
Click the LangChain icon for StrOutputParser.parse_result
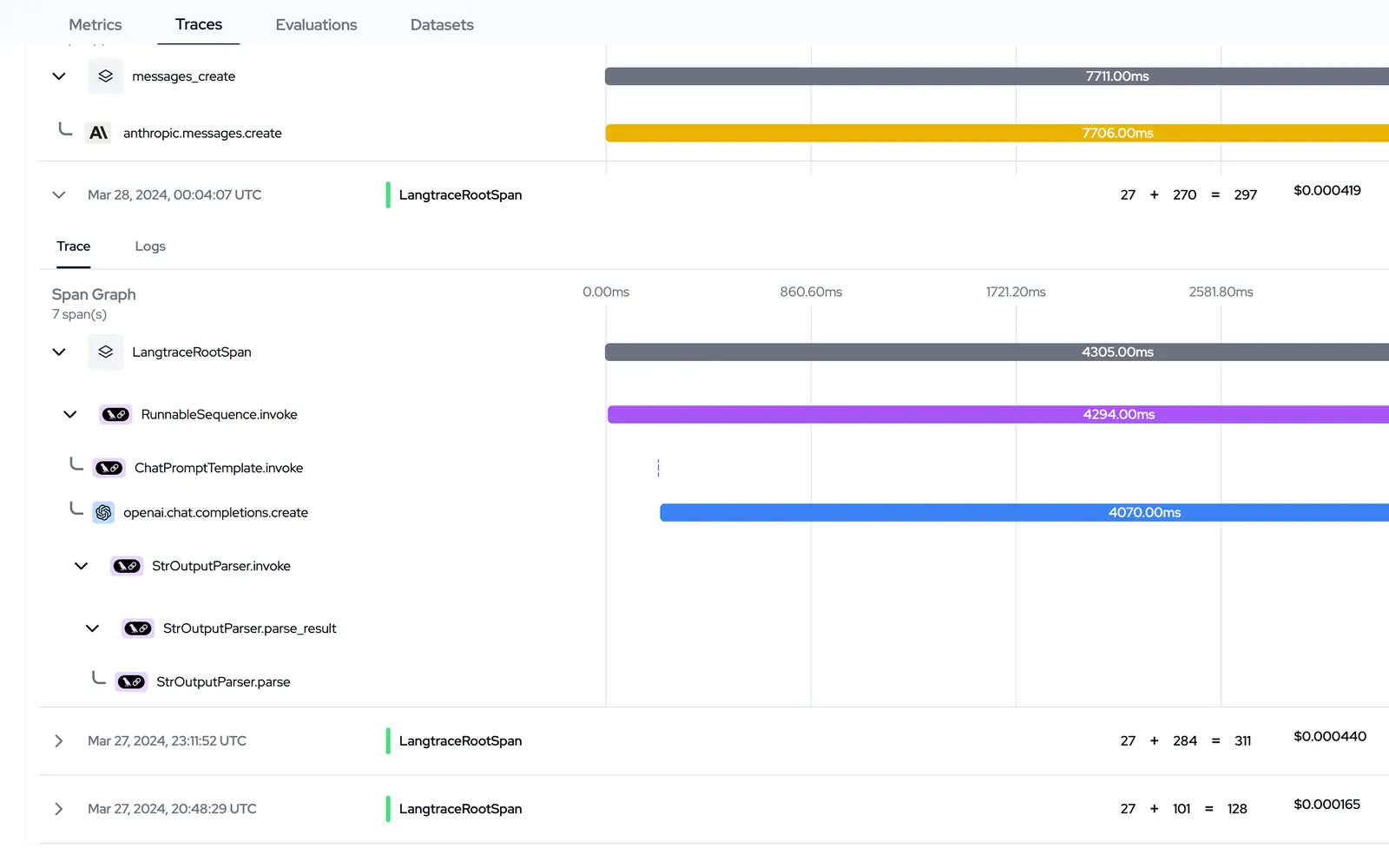coord(138,628)
